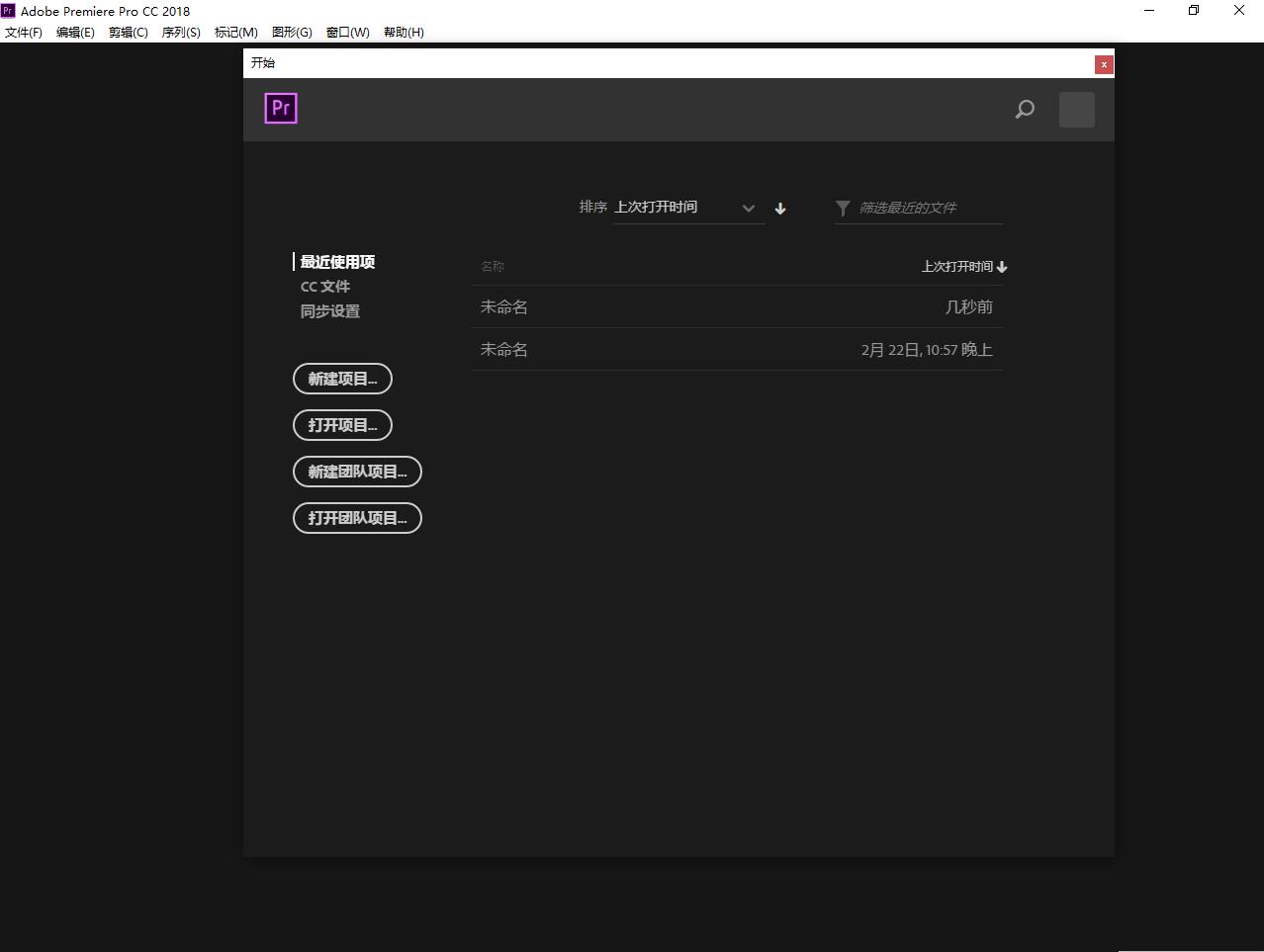Click the 新建团队项目 button
This screenshot has height=952, width=1264.
357,472
